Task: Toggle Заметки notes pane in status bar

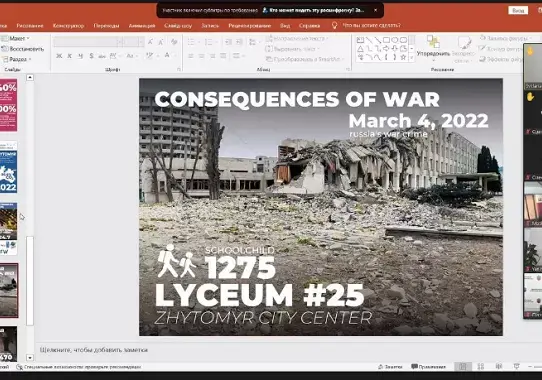Action: [x=390, y=367]
